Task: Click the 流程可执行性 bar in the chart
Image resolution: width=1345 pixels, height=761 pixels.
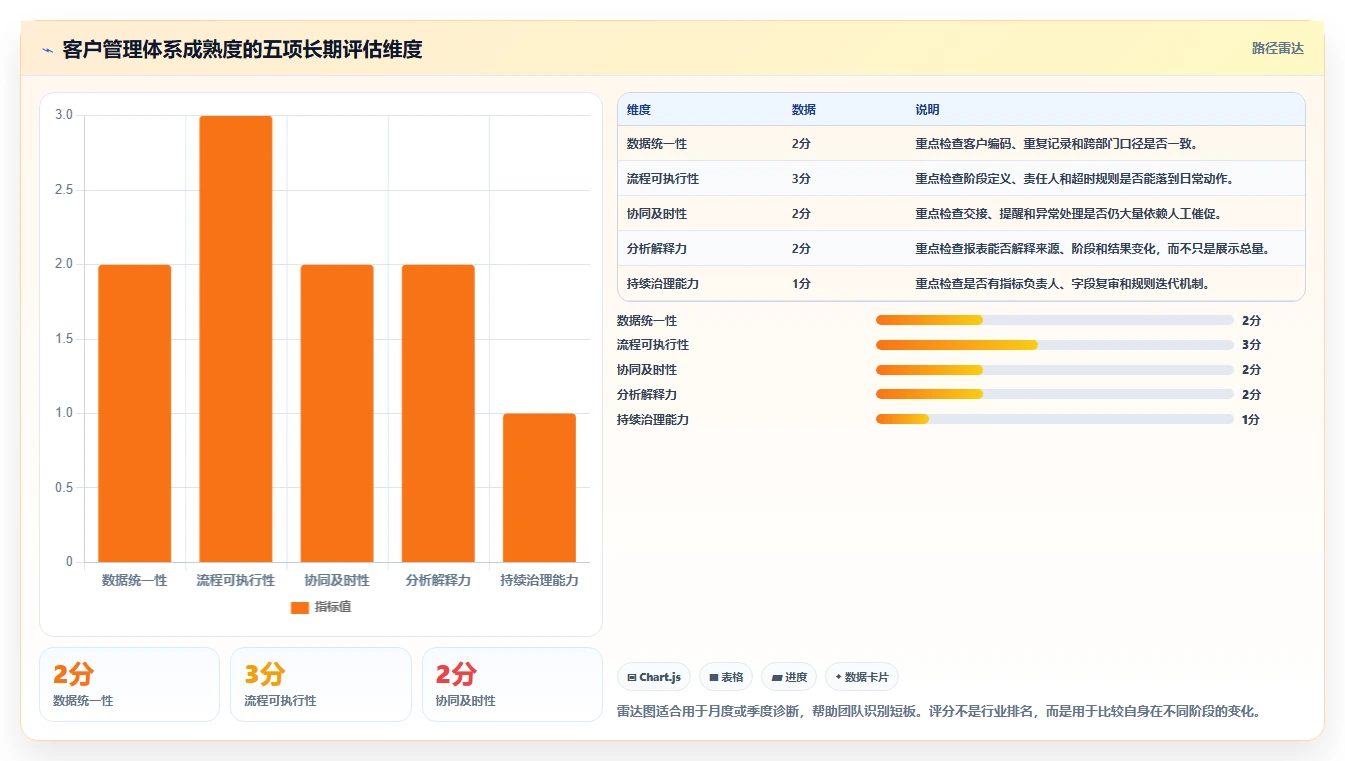Action: coord(236,339)
